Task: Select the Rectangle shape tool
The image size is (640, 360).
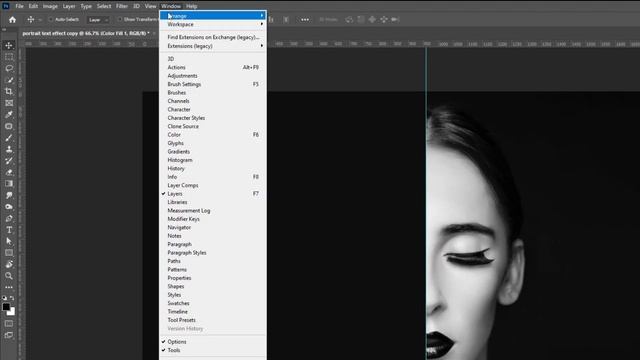Action: [9, 253]
